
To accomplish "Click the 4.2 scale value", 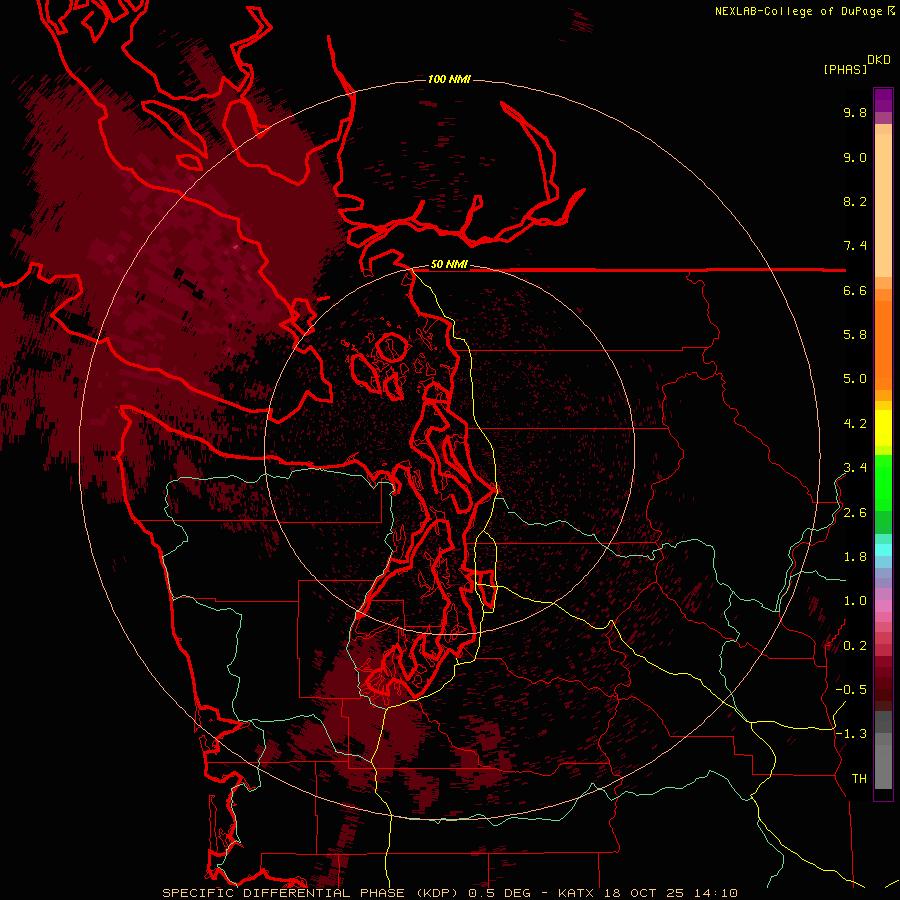I will click(x=855, y=424).
